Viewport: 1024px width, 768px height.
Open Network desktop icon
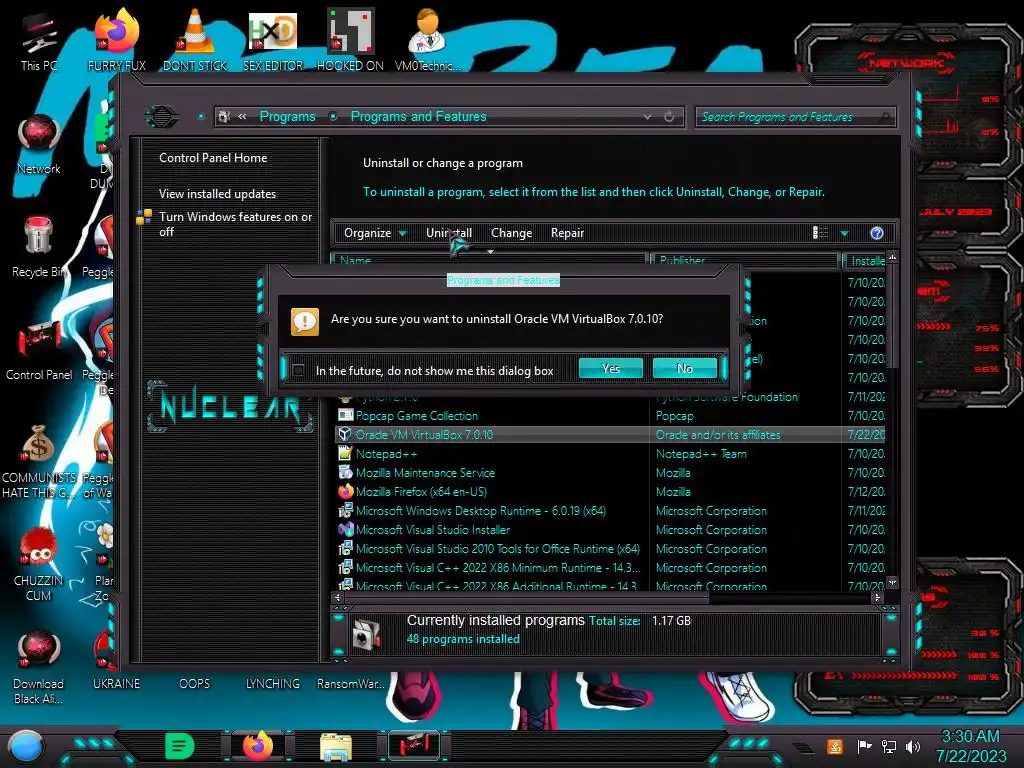click(x=39, y=145)
